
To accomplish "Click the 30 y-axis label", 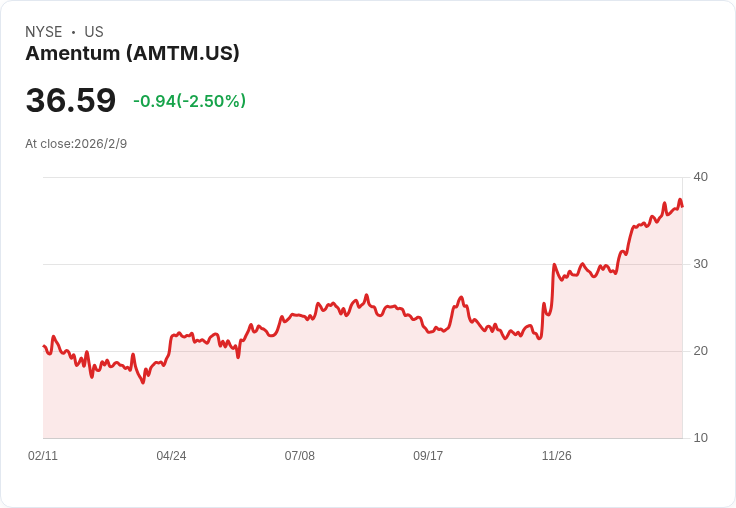I will [x=700, y=264].
